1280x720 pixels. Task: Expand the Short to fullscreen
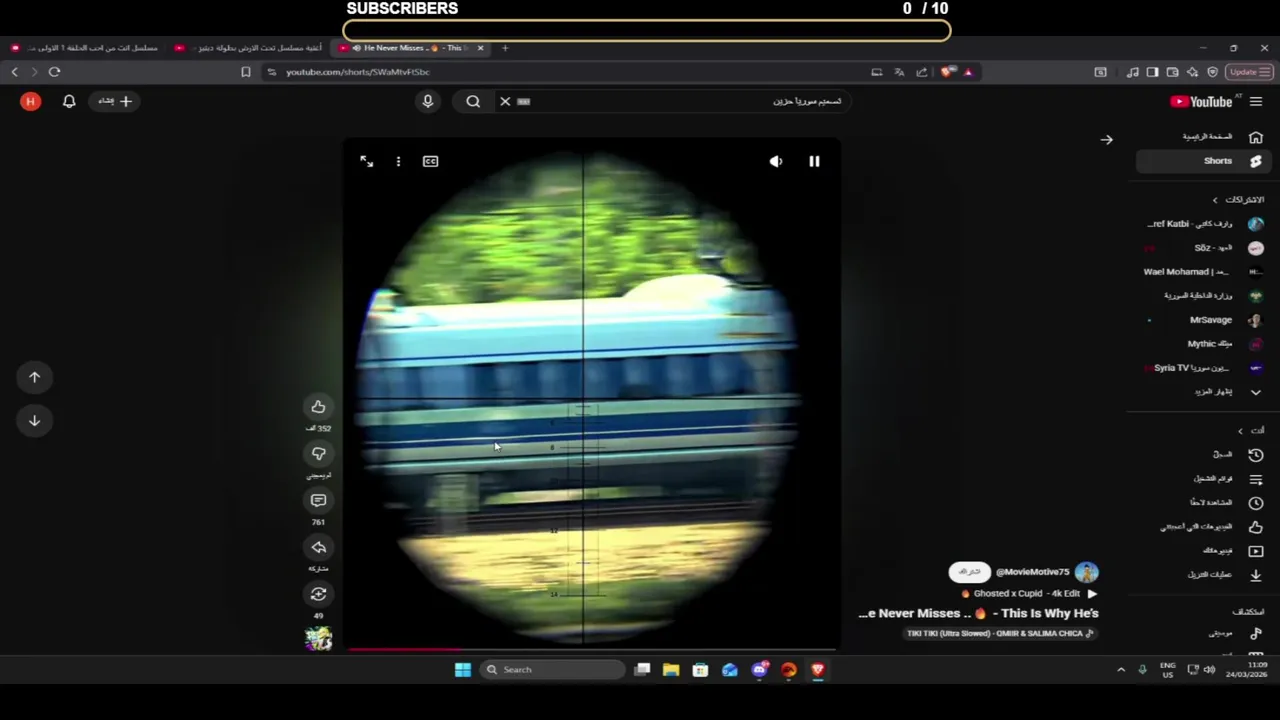[366, 161]
